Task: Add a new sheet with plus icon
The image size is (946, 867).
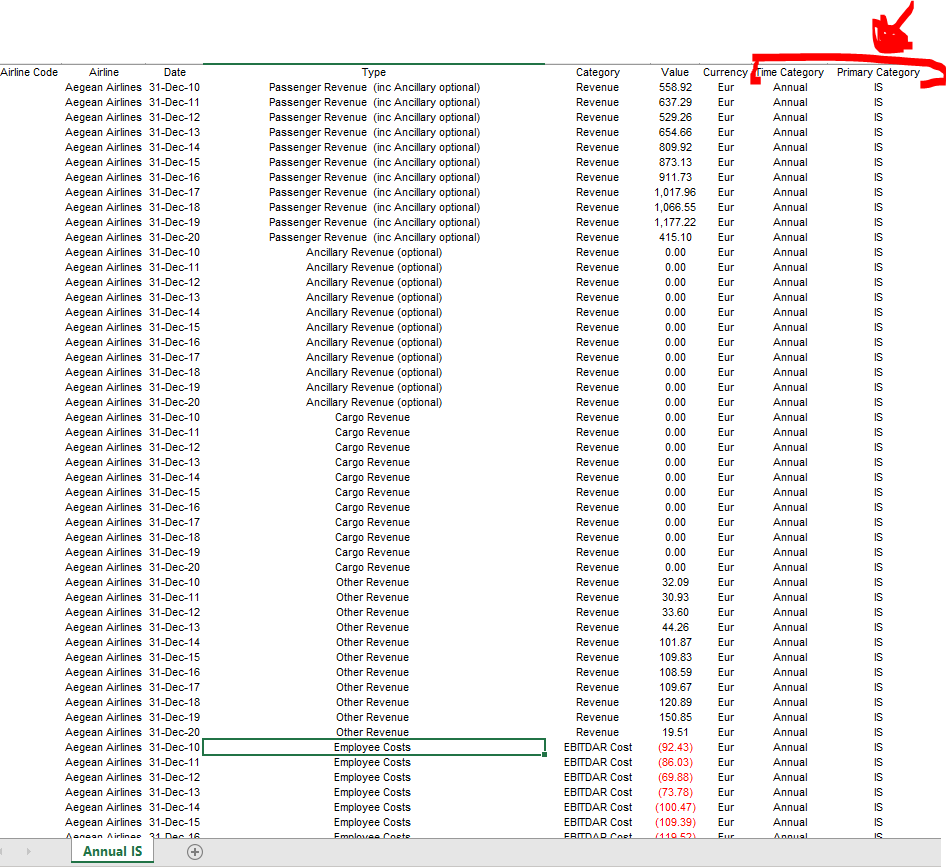Action: pos(195,852)
